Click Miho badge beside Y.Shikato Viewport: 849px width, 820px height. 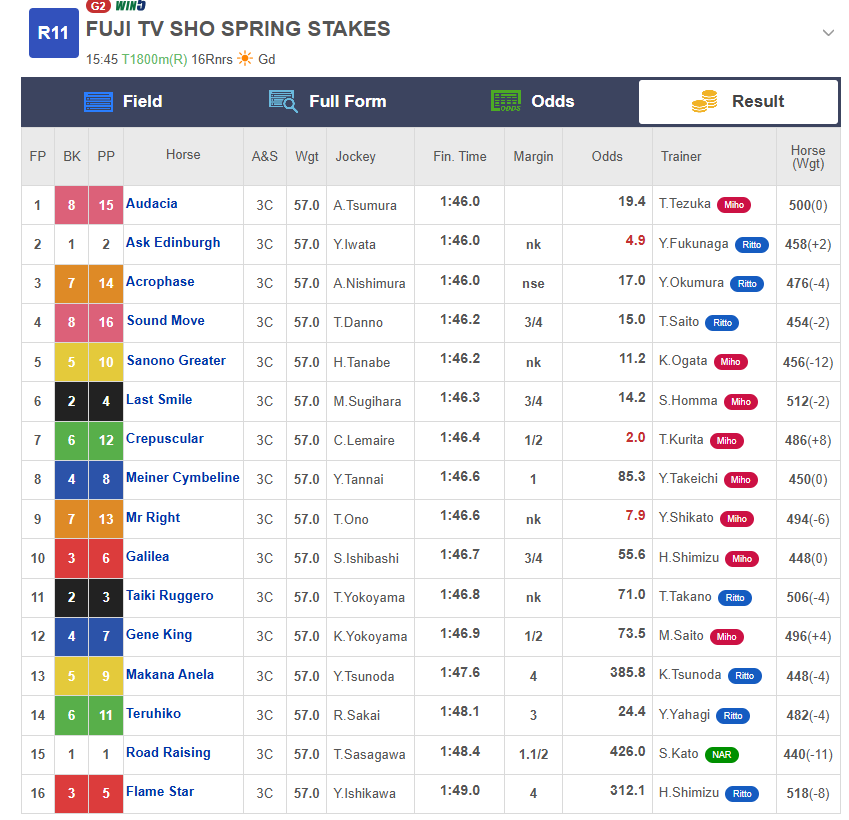click(x=737, y=519)
